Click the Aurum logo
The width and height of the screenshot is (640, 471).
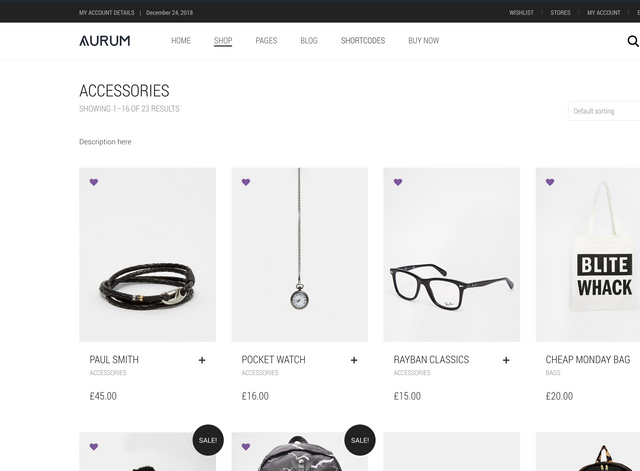pos(104,41)
